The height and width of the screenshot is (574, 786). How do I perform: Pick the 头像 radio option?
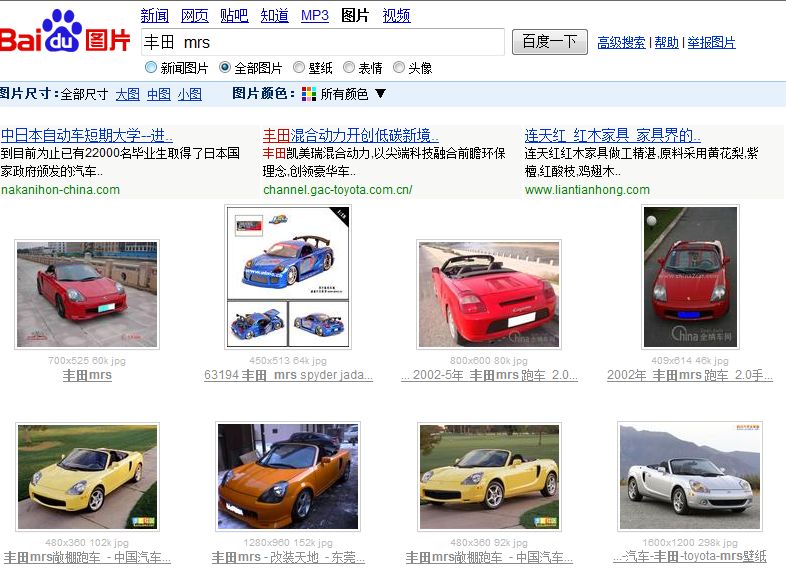(399, 67)
